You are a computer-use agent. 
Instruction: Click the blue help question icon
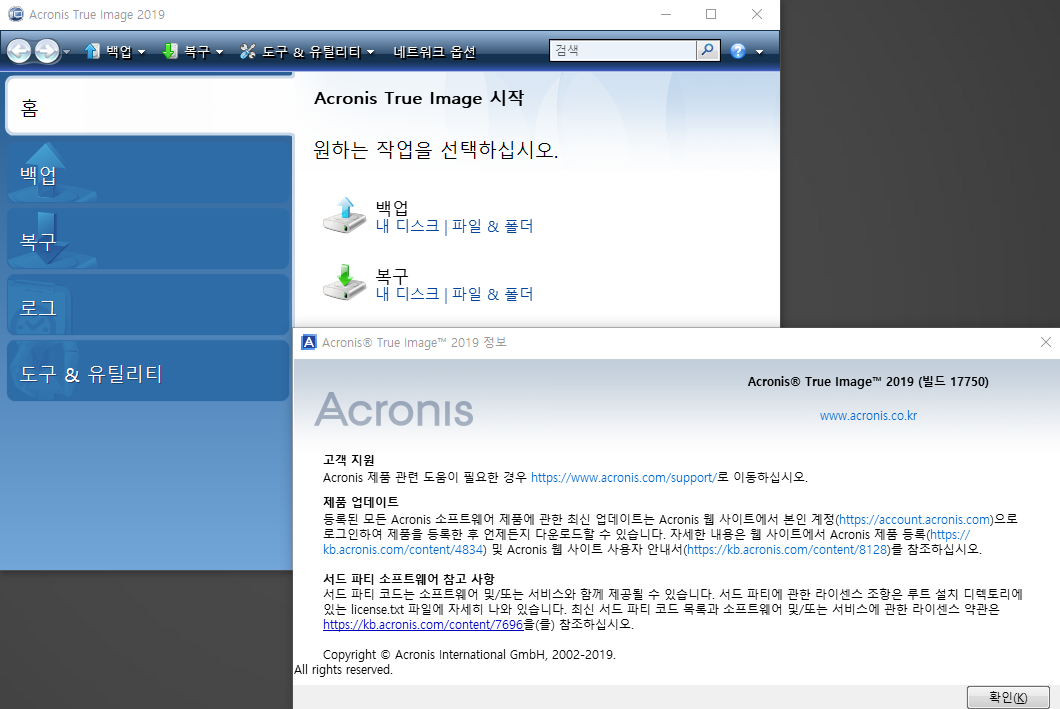click(738, 51)
